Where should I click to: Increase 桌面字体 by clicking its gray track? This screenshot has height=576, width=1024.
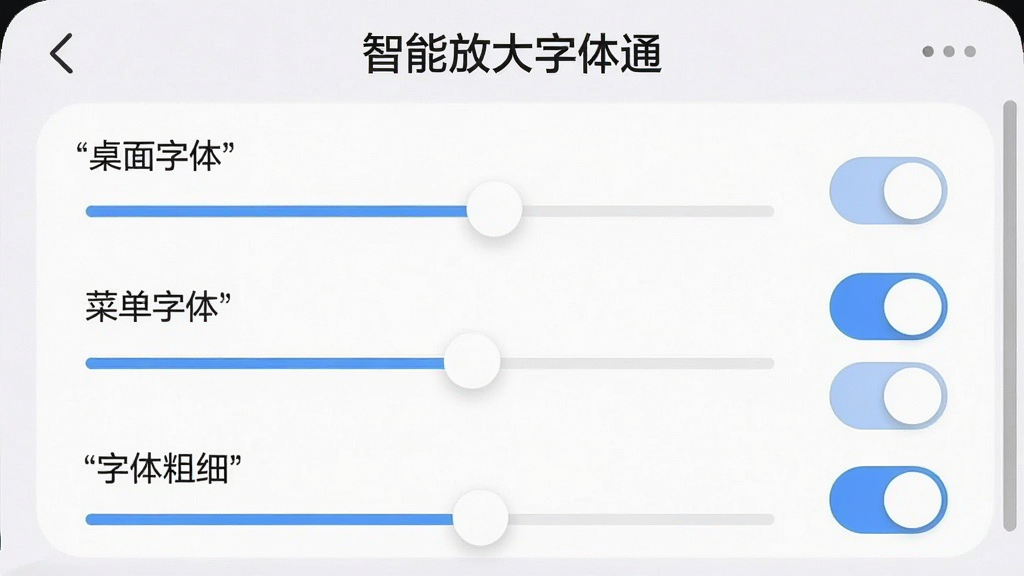(x=648, y=211)
